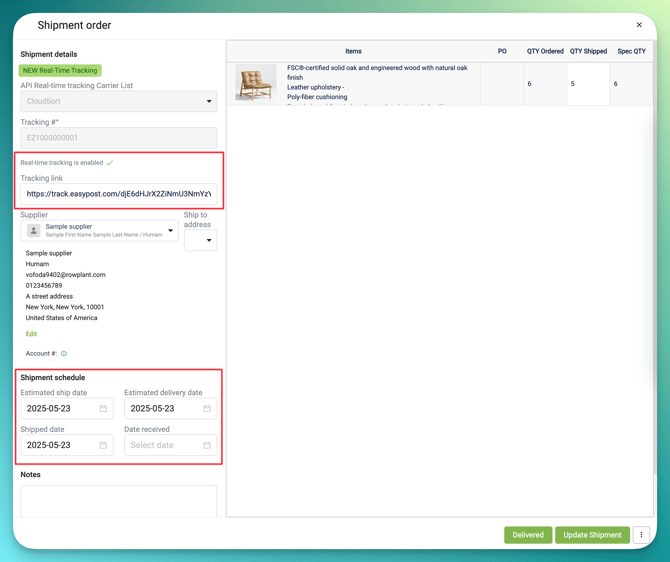Open Estimated ship date calendar icon

103,409
